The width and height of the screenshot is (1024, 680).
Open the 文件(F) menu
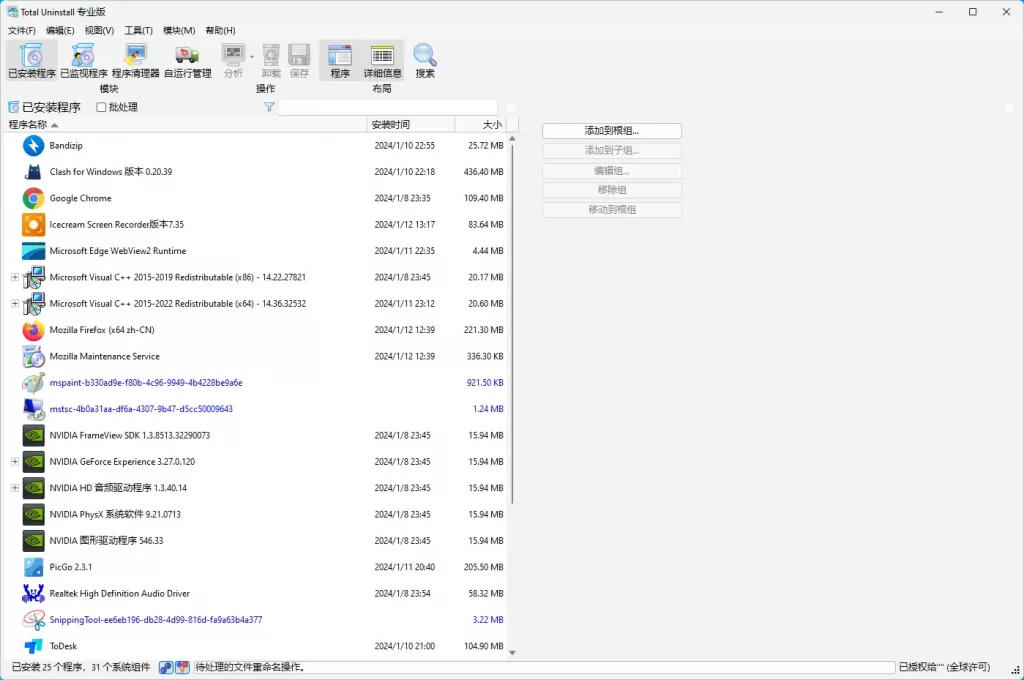[x=22, y=31]
